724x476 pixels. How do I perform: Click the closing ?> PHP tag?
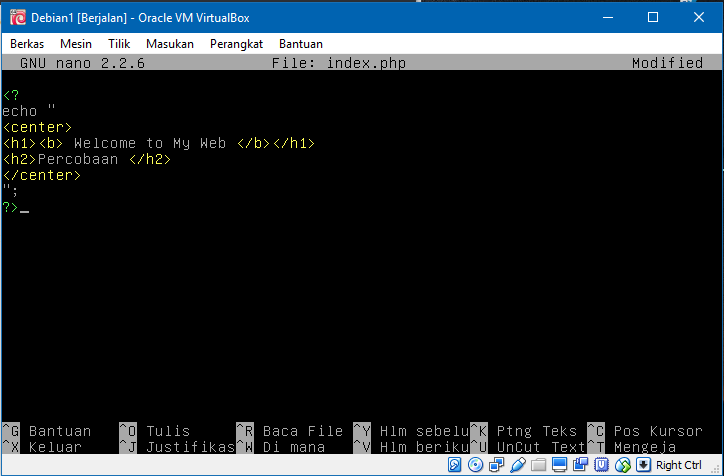point(10,207)
